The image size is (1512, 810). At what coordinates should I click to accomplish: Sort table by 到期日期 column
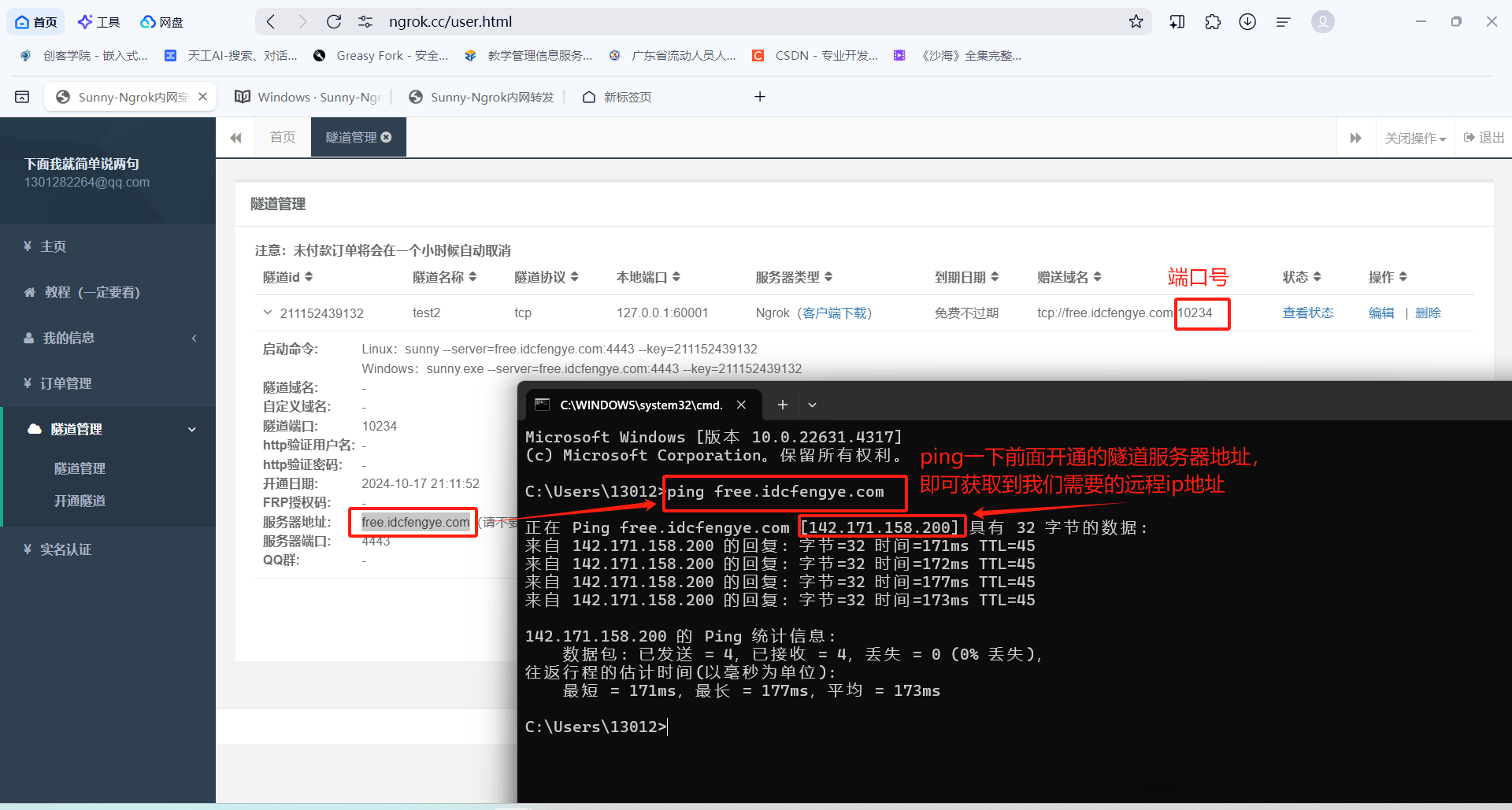(966, 277)
